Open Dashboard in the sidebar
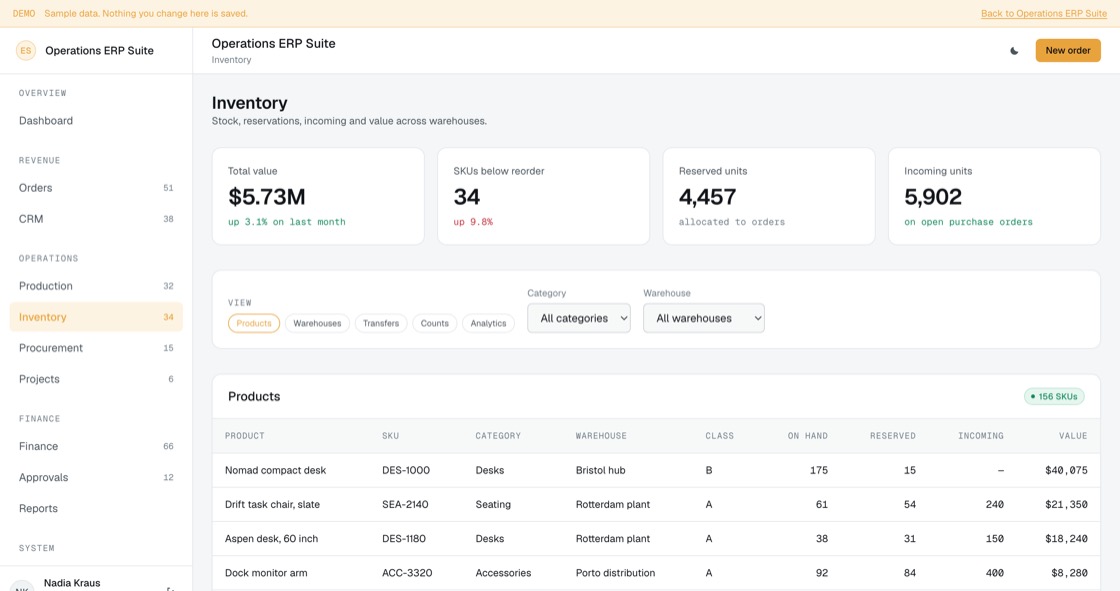The width and height of the screenshot is (1120, 591). tap(96, 121)
